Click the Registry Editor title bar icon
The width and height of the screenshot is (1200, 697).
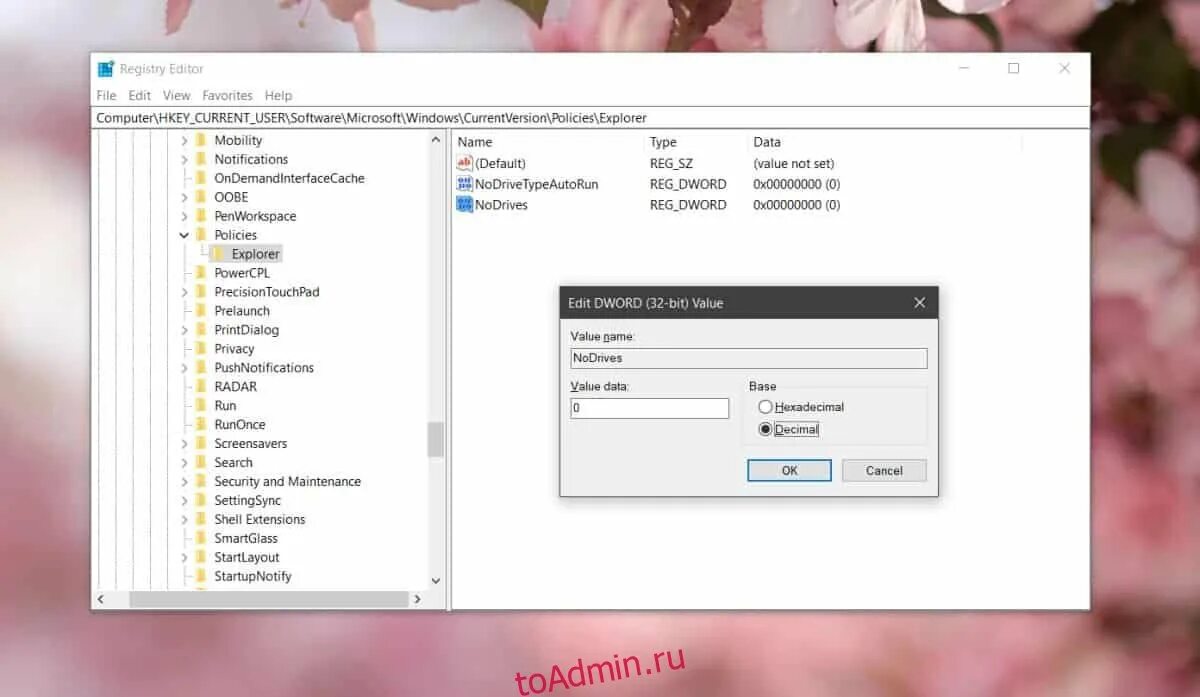(106, 68)
